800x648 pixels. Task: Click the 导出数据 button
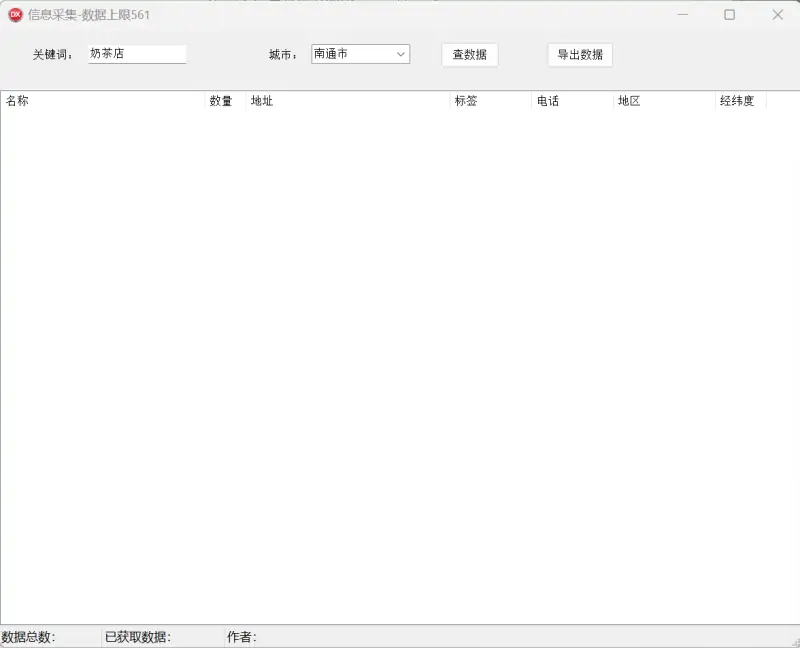pyautogui.click(x=578, y=55)
